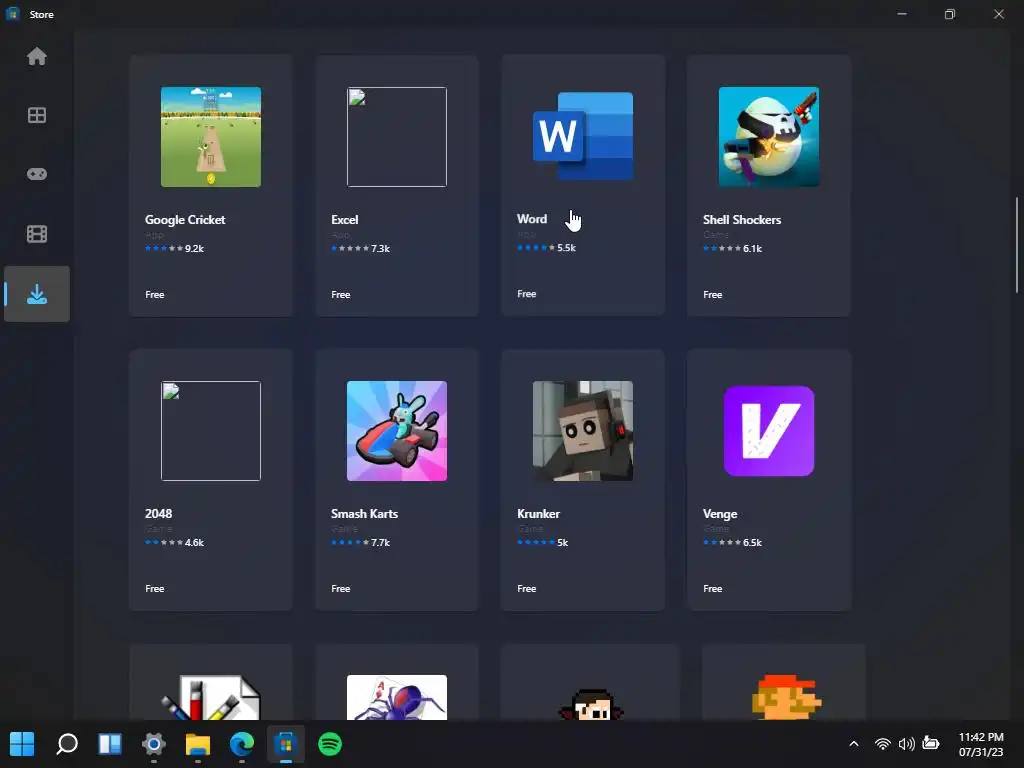Click the Store logo in title bar
This screenshot has height=768, width=1024.
(x=12, y=14)
